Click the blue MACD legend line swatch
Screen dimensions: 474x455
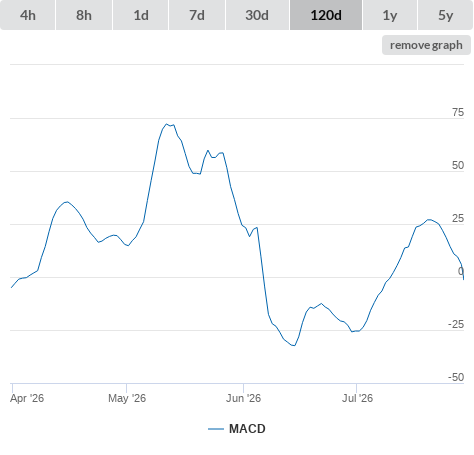coord(216,429)
